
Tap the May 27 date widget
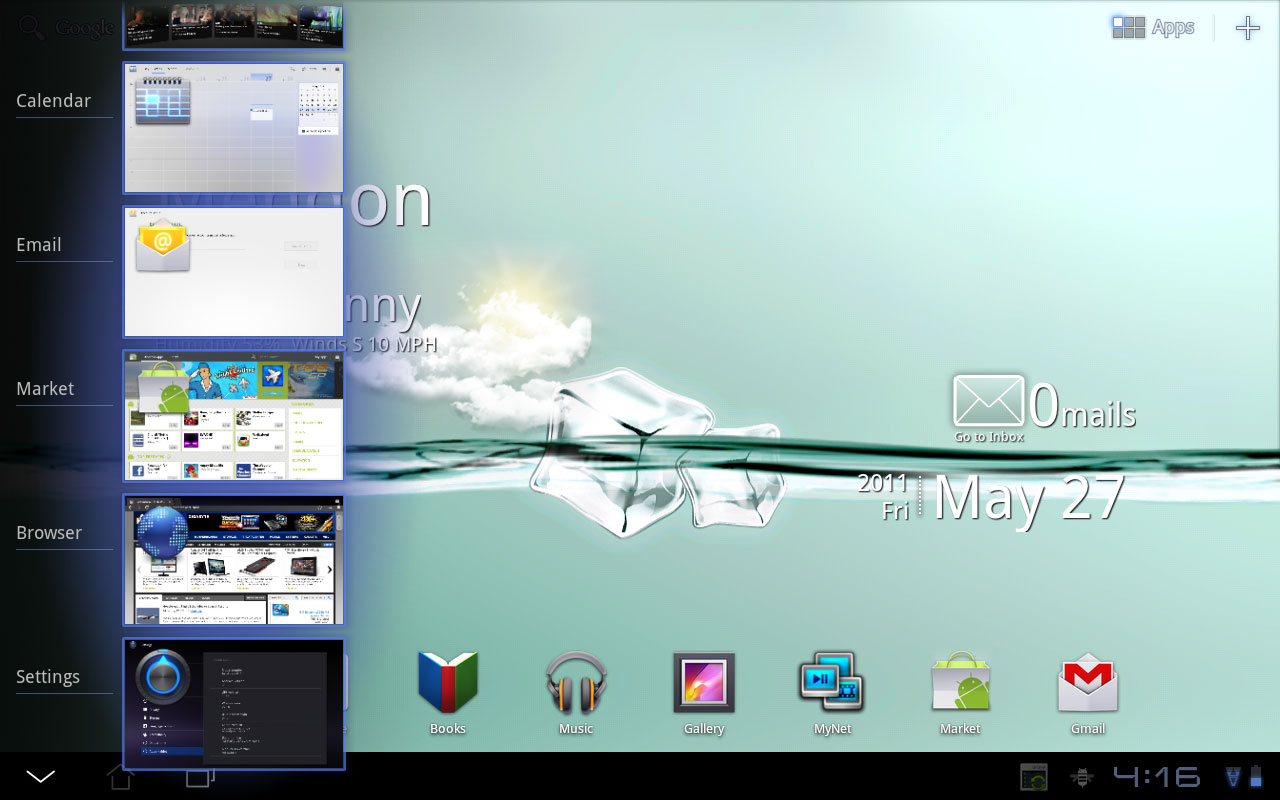(1028, 497)
